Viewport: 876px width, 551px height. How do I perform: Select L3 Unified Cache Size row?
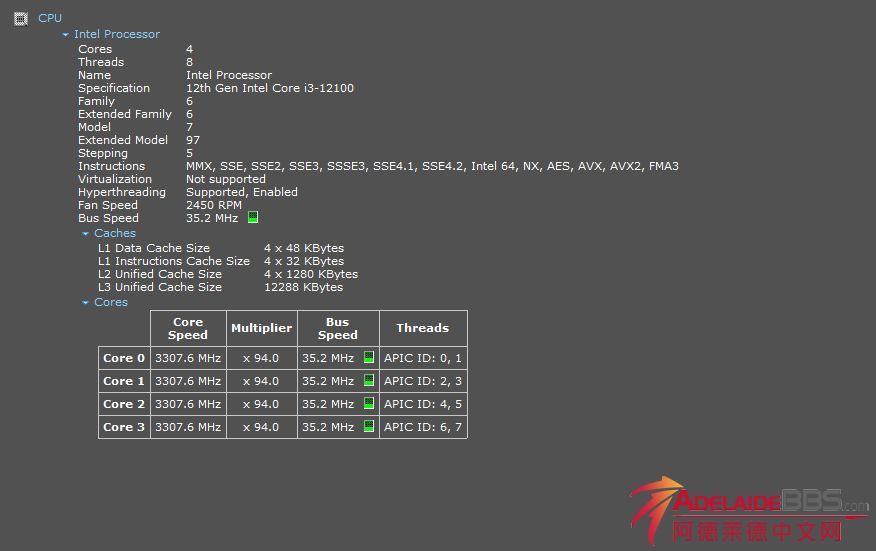click(x=221, y=287)
